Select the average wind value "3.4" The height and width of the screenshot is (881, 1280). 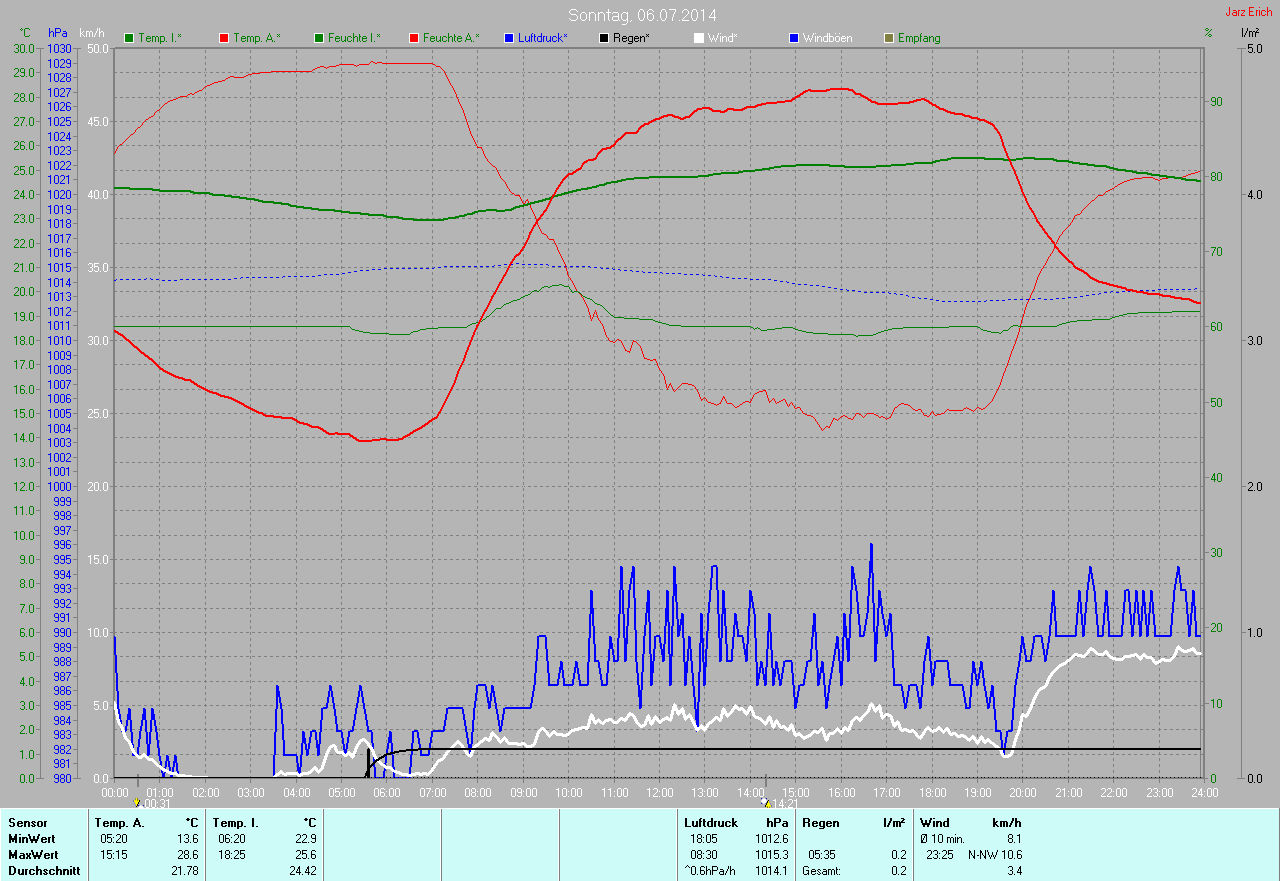pos(1013,871)
